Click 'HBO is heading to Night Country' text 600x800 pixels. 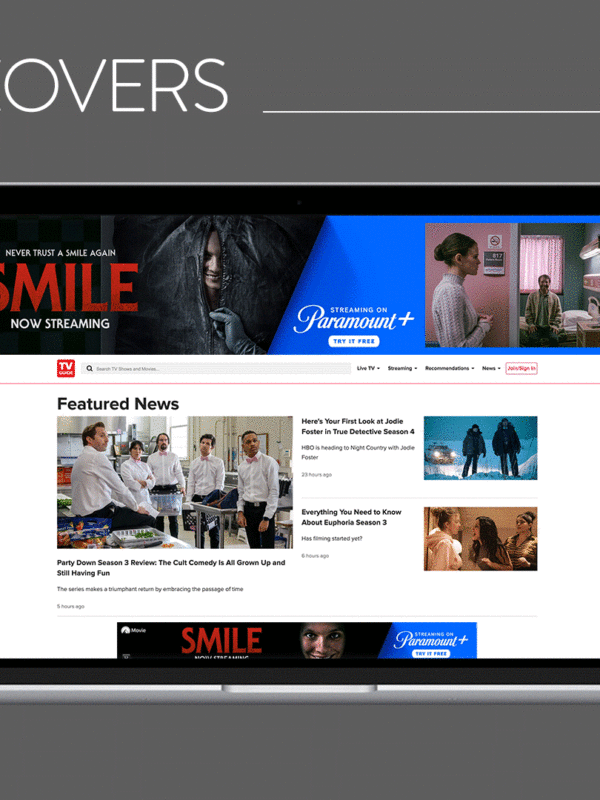(358, 452)
